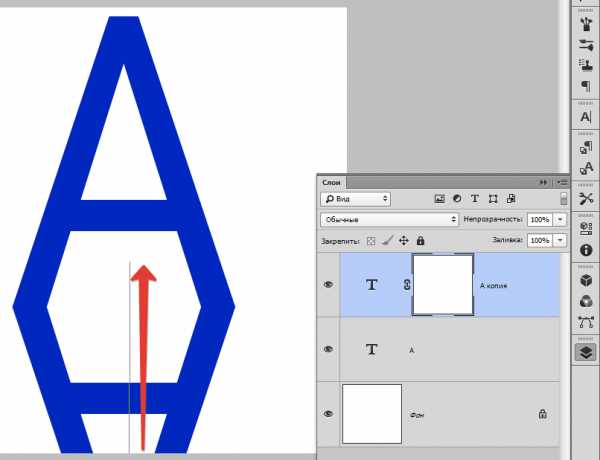Screen dimensions: 600x460
Task: Click the Заливка 100% value field
Action: click(x=540, y=240)
